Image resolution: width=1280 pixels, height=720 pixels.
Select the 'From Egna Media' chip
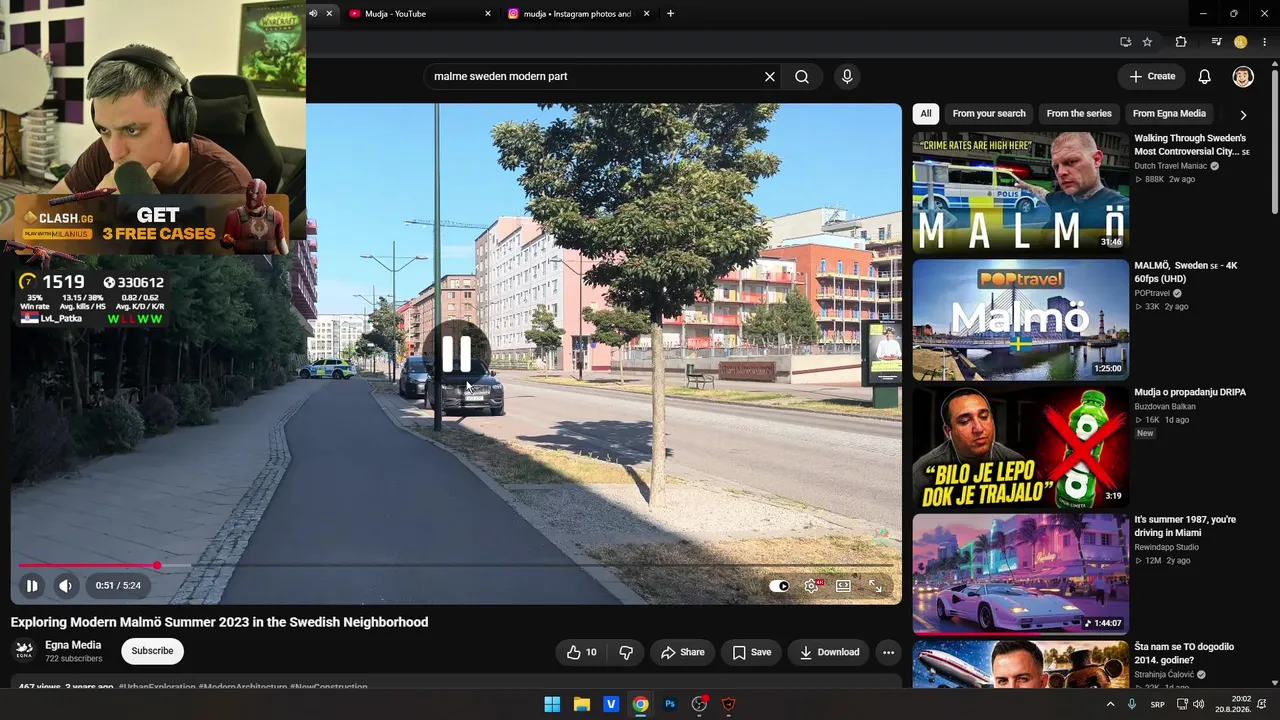pos(1169,114)
